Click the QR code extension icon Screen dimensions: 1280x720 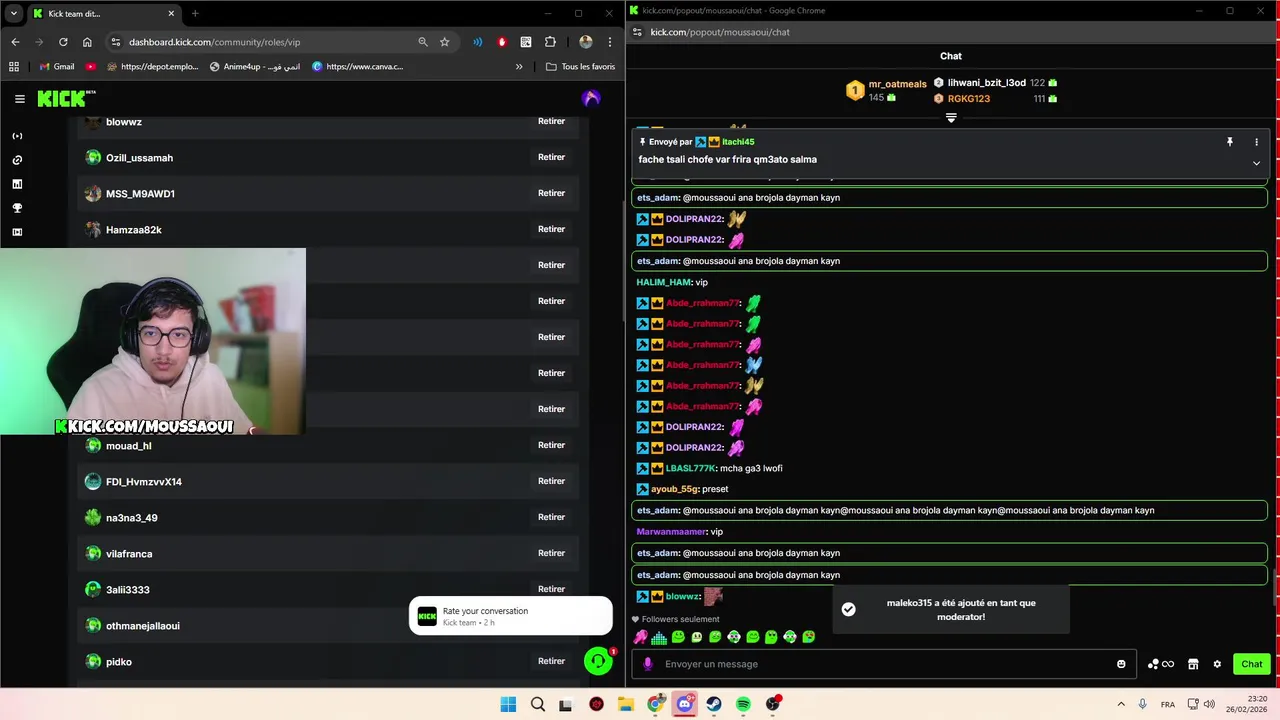526,42
